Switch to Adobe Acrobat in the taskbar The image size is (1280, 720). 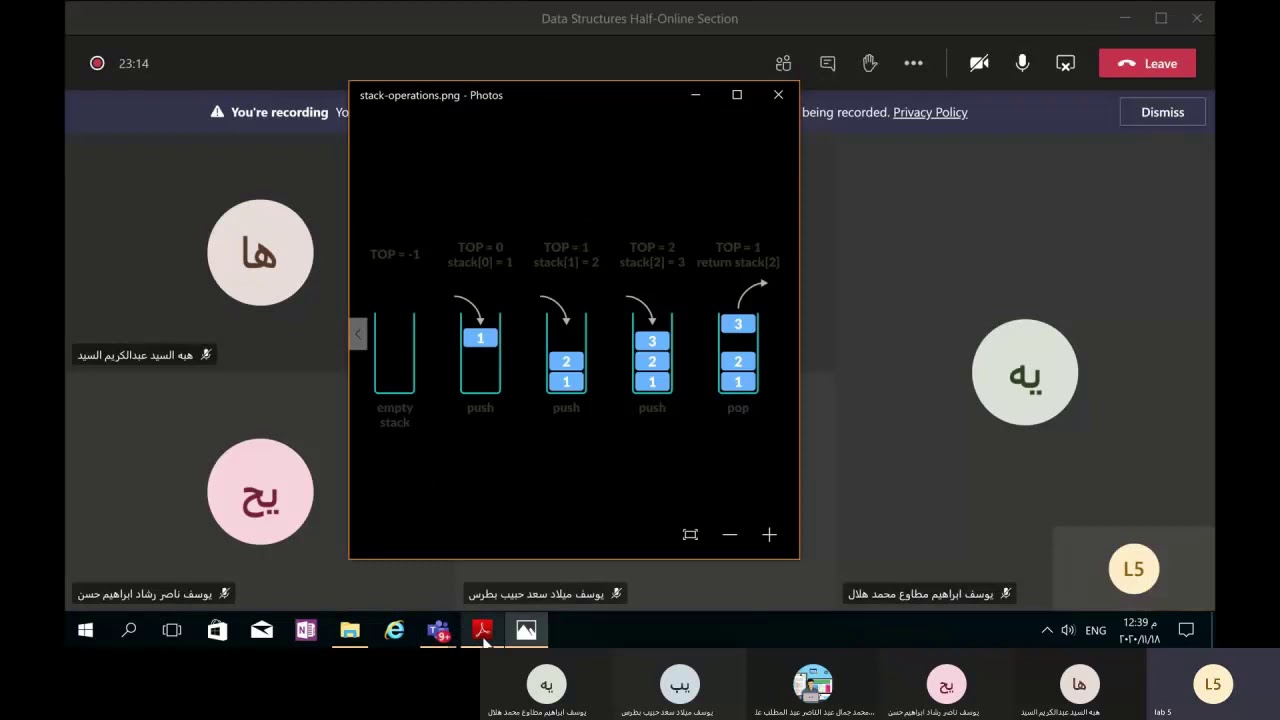click(482, 630)
